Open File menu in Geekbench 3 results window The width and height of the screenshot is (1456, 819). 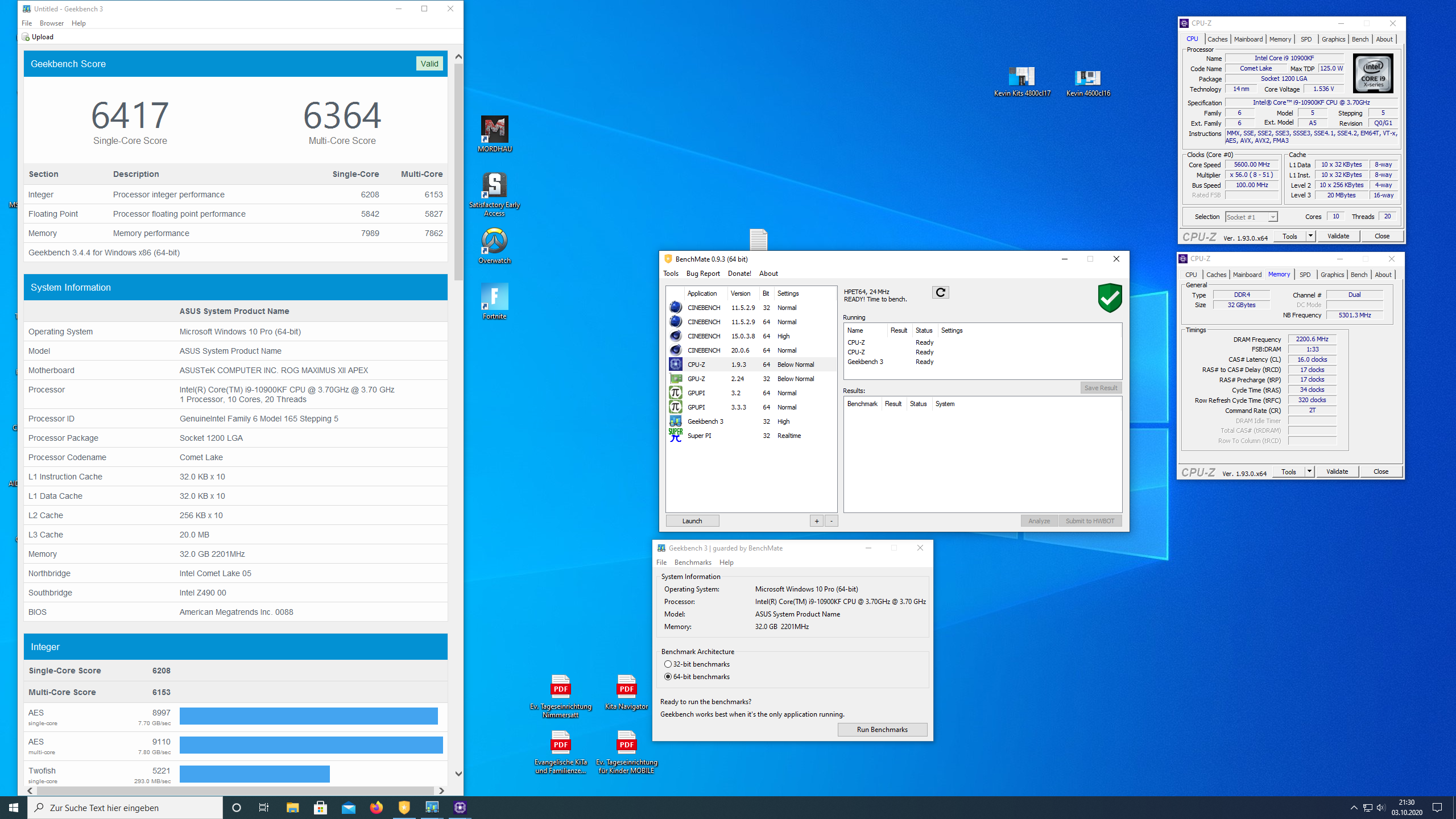(x=27, y=23)
